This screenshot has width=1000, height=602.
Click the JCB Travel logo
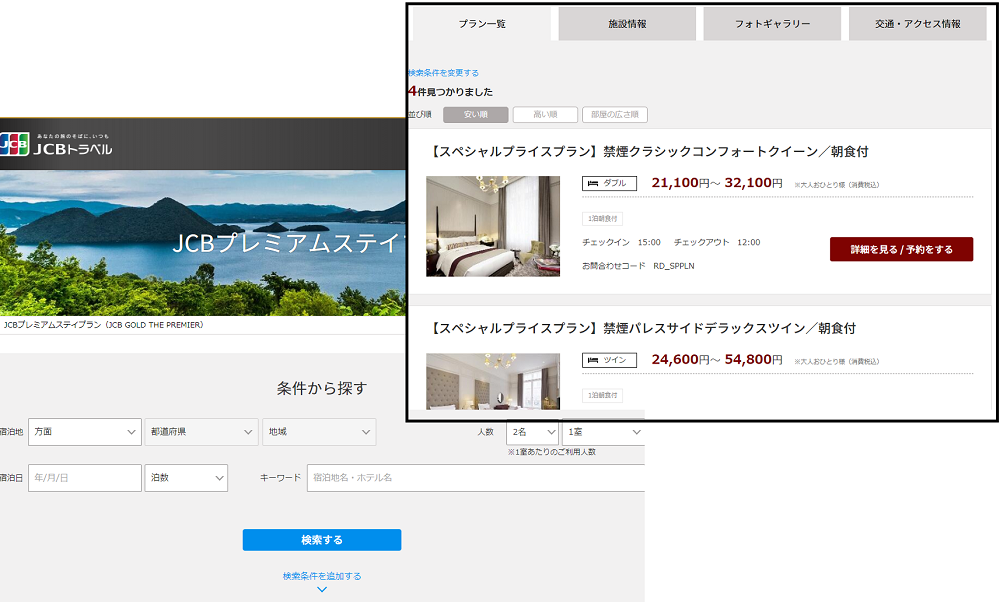(x=56, y=144)
